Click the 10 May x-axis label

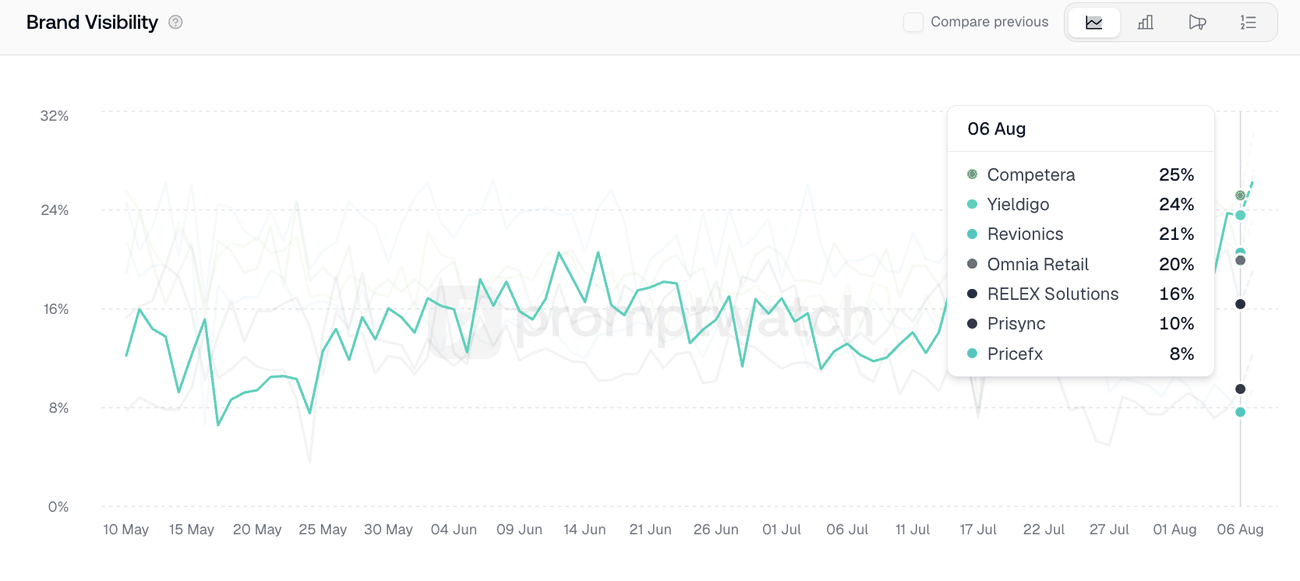[126, 530]
